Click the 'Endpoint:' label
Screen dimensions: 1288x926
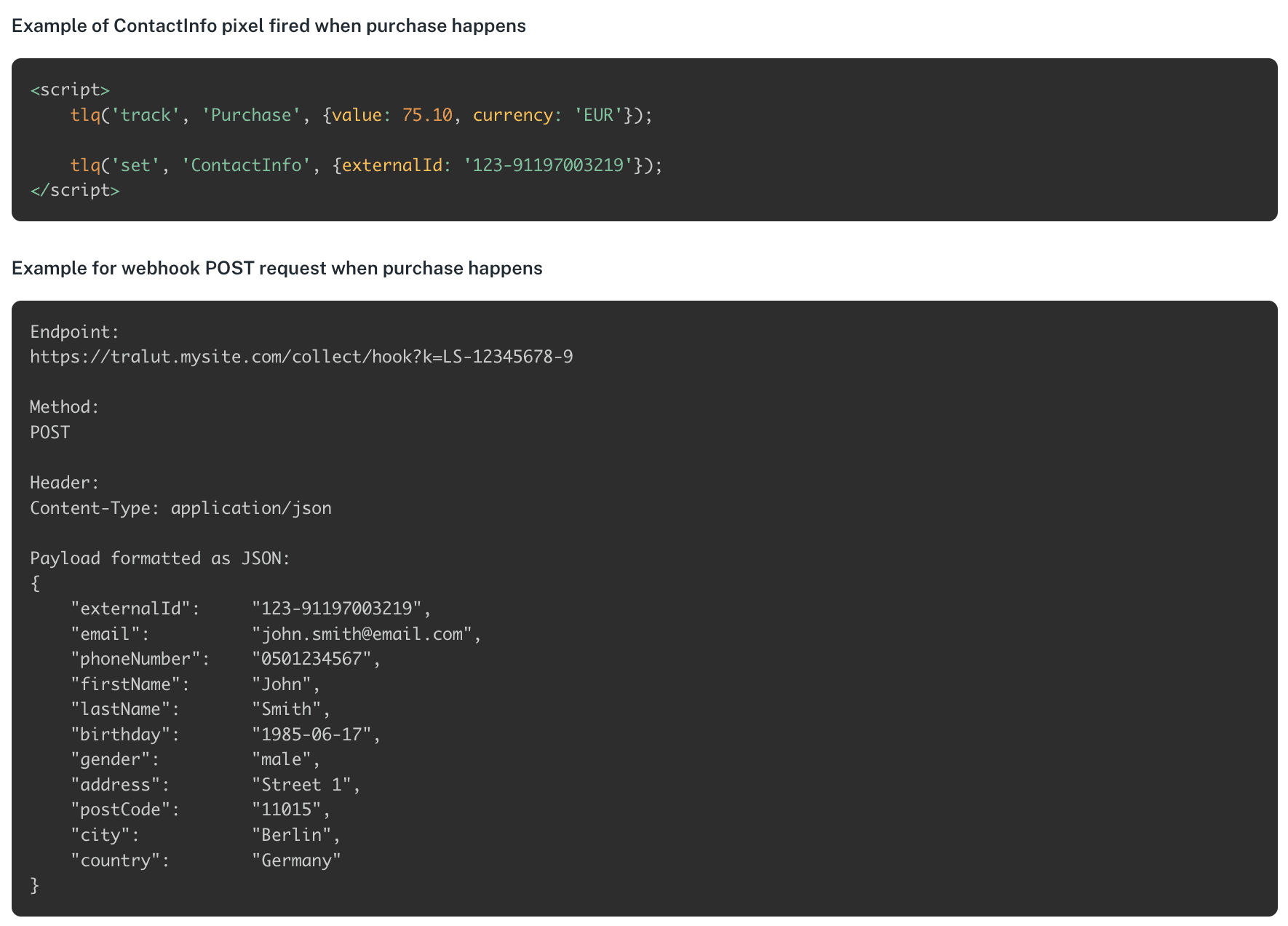(75, 332)
